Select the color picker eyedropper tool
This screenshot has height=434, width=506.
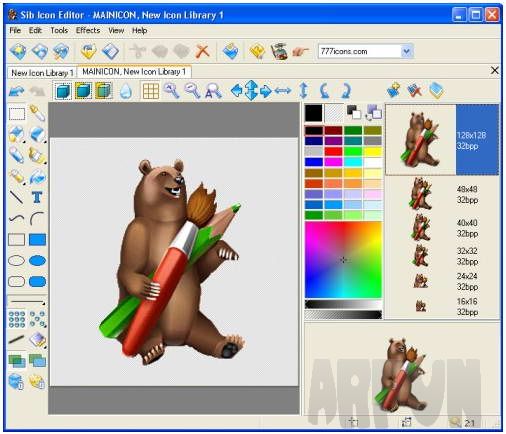pos(37,113)
